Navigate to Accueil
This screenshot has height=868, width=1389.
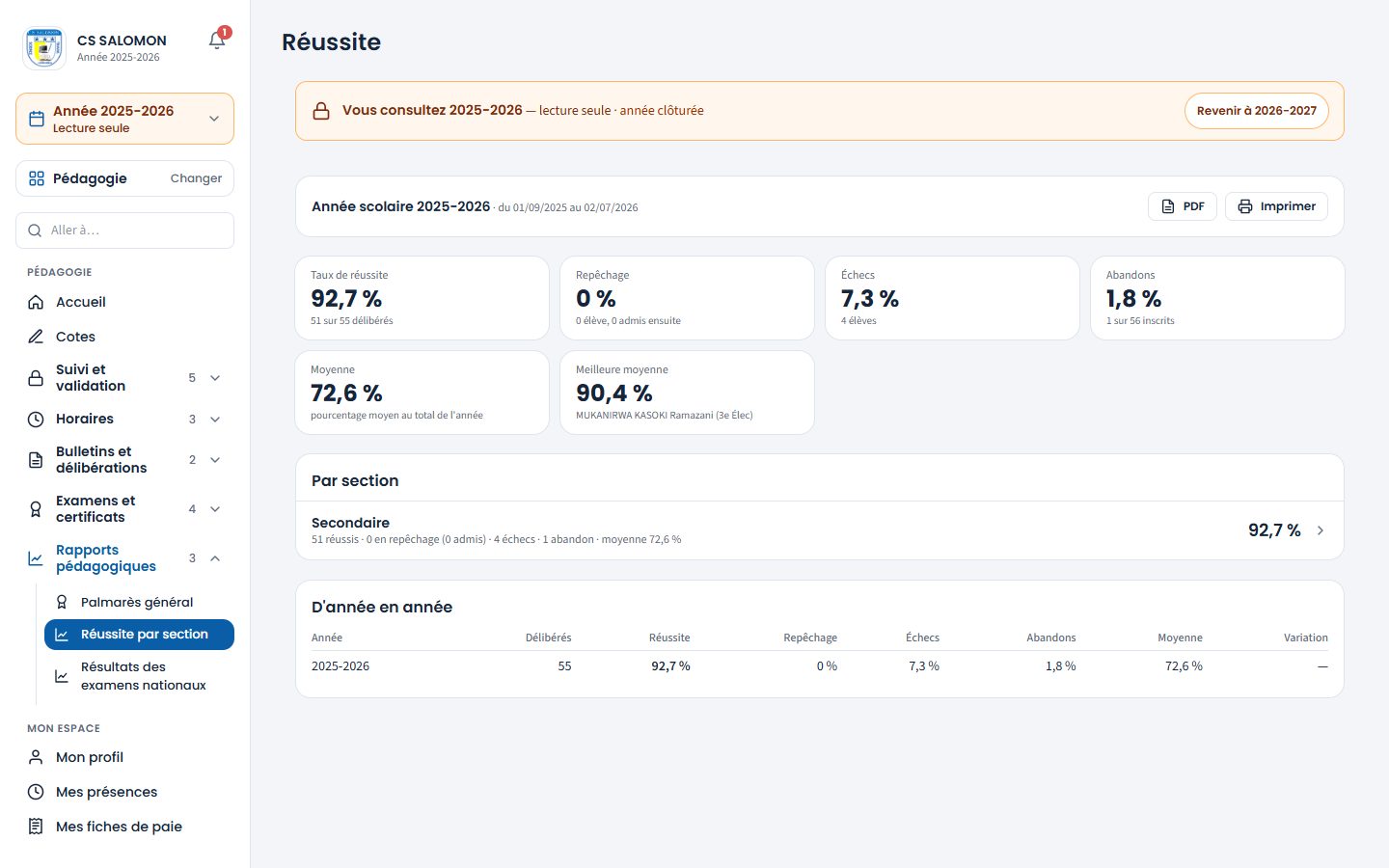[x=124, y=302]
